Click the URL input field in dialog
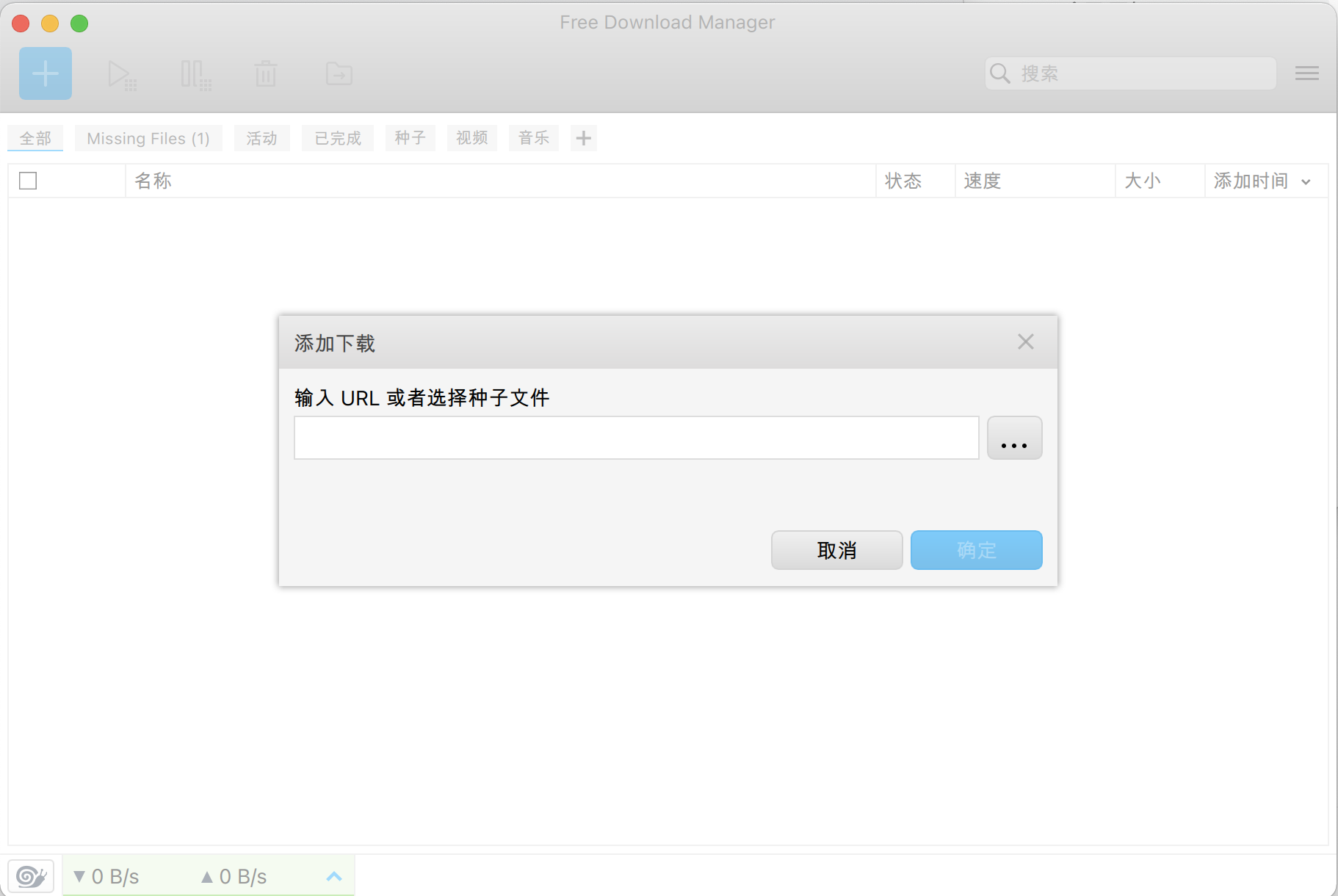1338x896 pixels. pos(637,438)
